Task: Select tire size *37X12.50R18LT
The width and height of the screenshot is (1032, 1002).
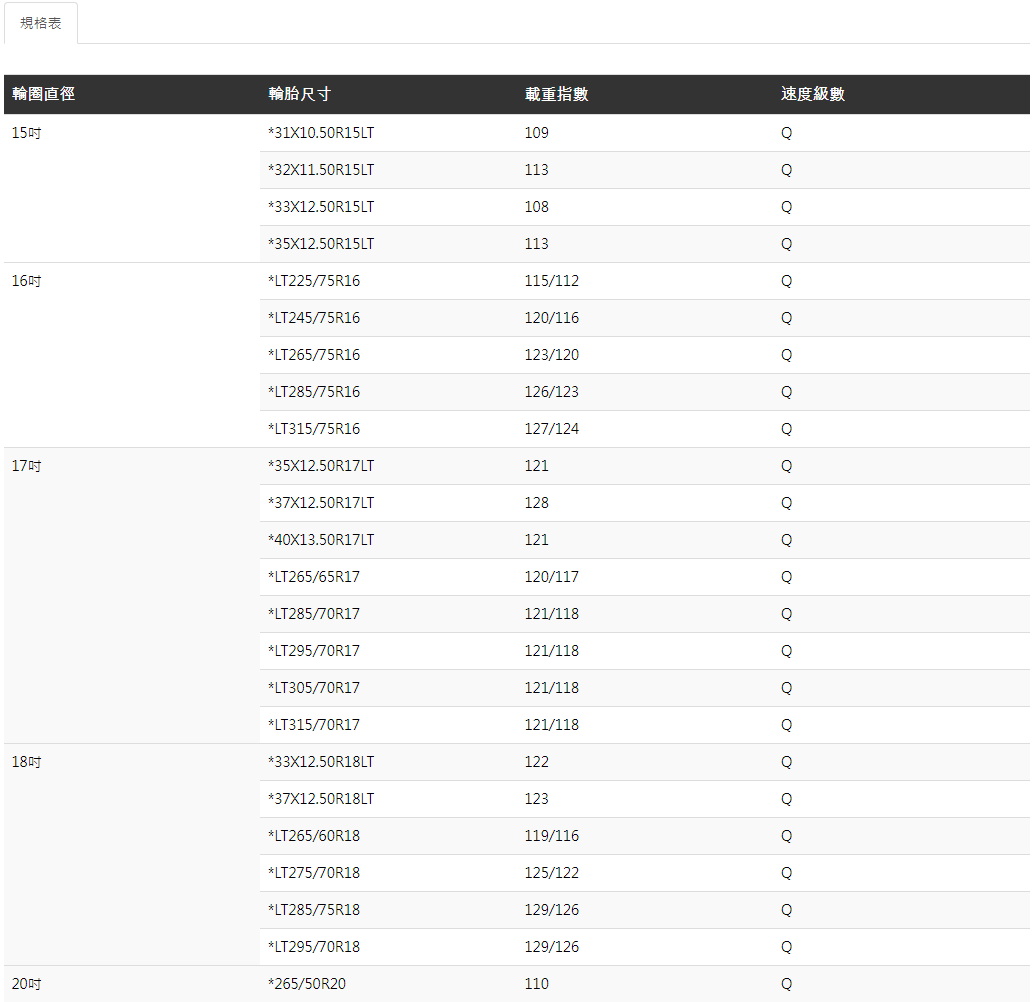Action: 320,799
